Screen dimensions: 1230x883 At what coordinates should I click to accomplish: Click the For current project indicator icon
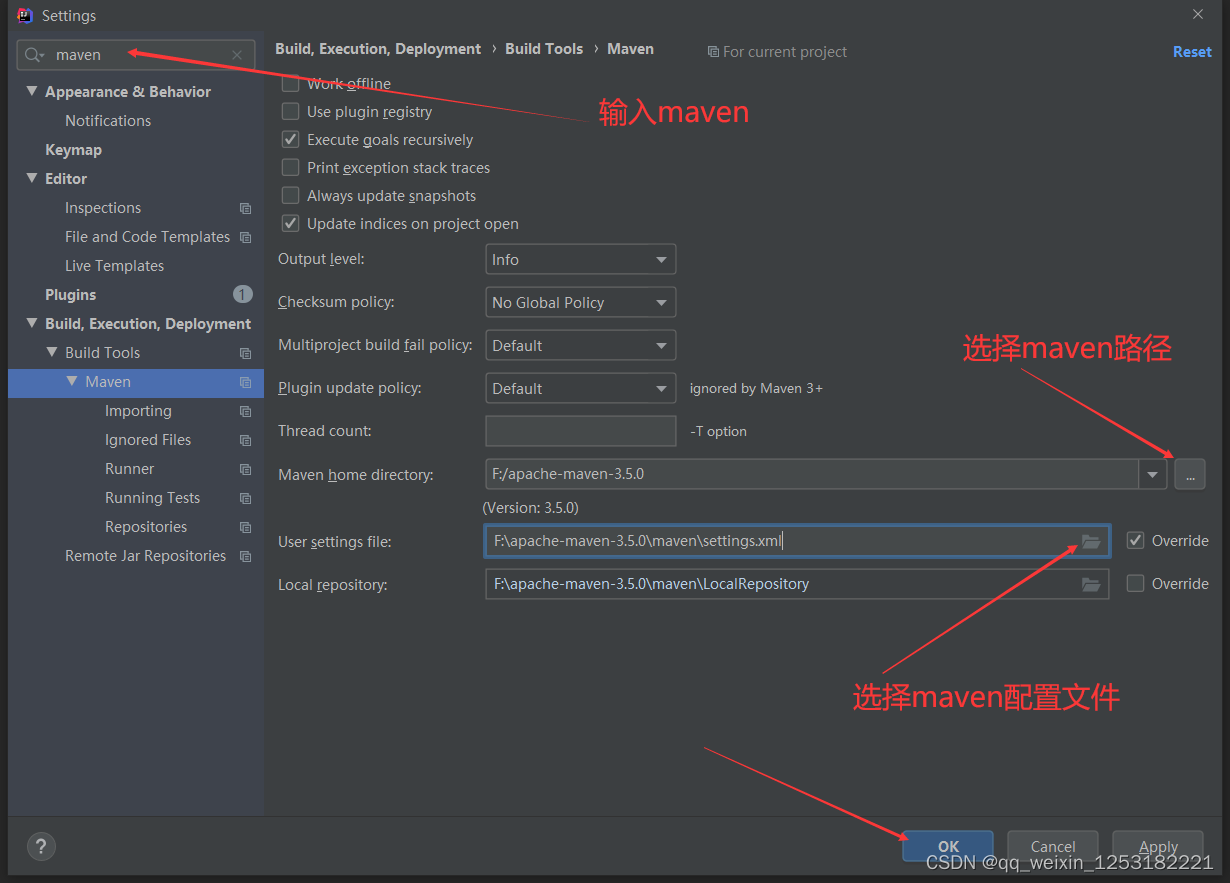click(x=713, y=51)
